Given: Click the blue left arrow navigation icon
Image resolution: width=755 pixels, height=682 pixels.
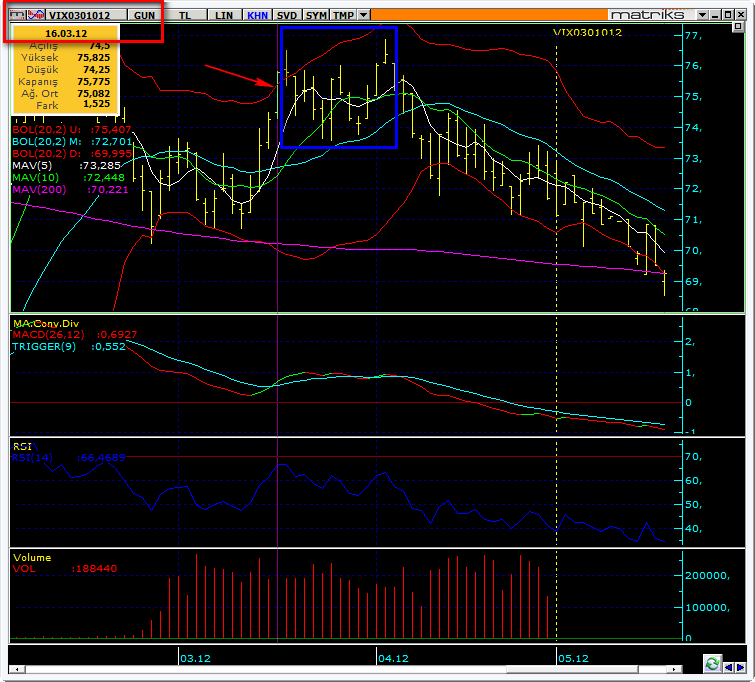Looking at the screenshot, I should pos(729,667).
